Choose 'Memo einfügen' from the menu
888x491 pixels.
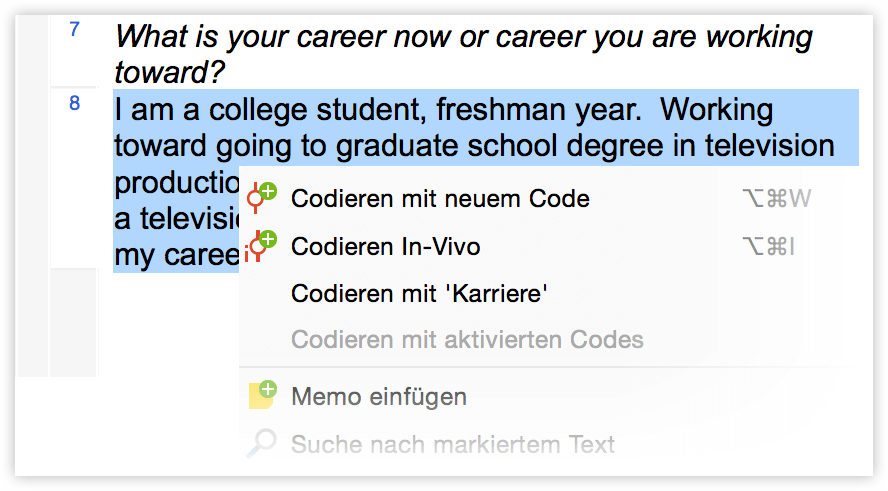379,396
